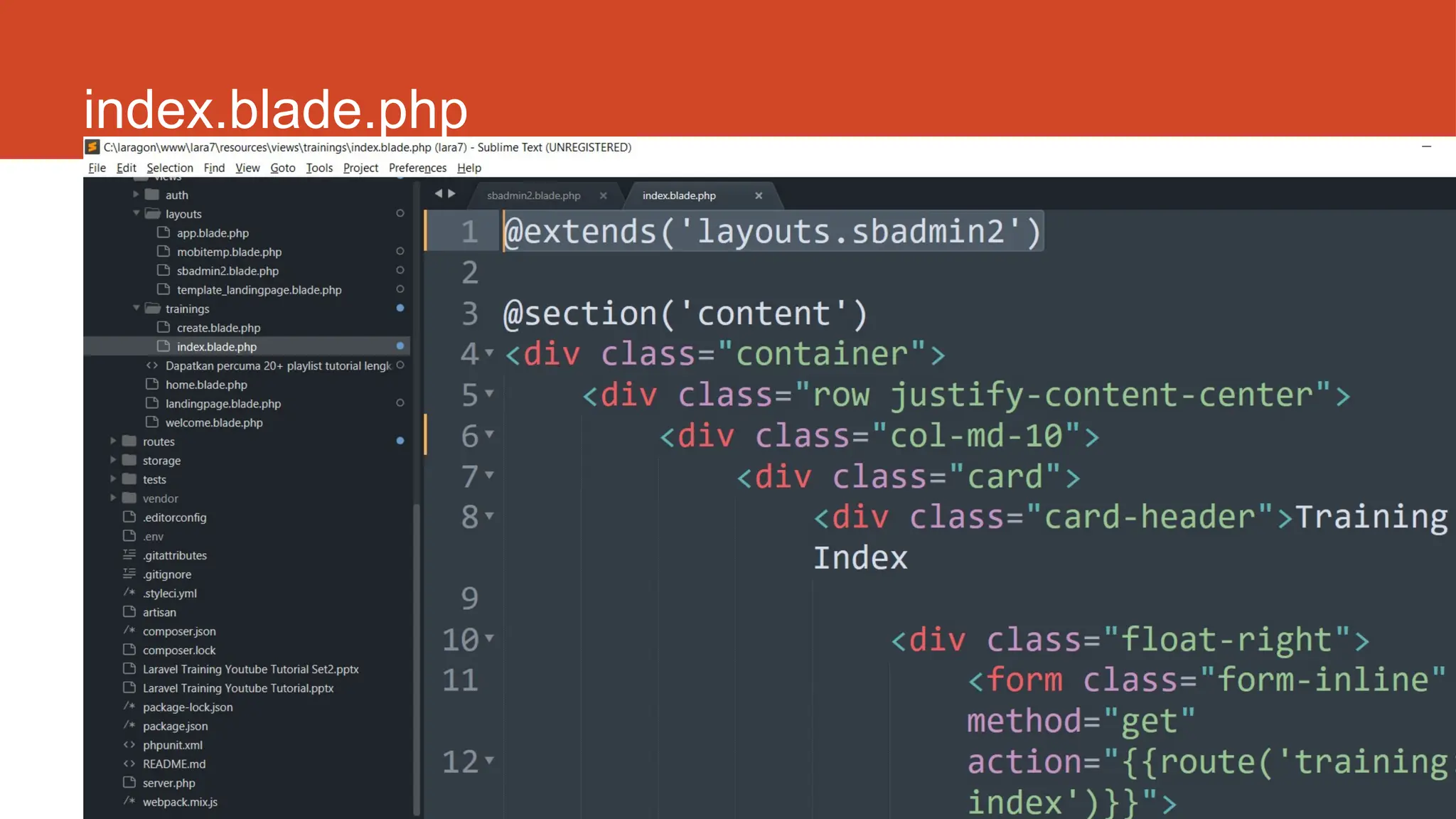Open the artisan file
This screenshot has width=1456, height=819.
click(159, 613)
